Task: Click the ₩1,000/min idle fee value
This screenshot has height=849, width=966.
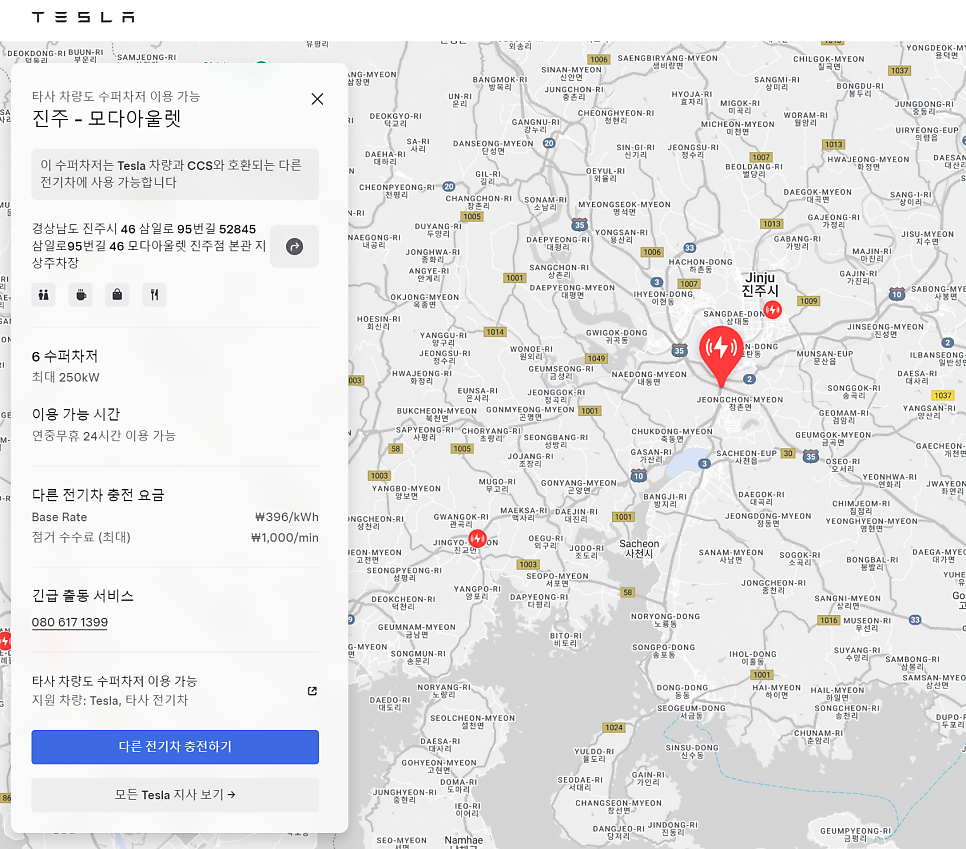Action: 285,537
